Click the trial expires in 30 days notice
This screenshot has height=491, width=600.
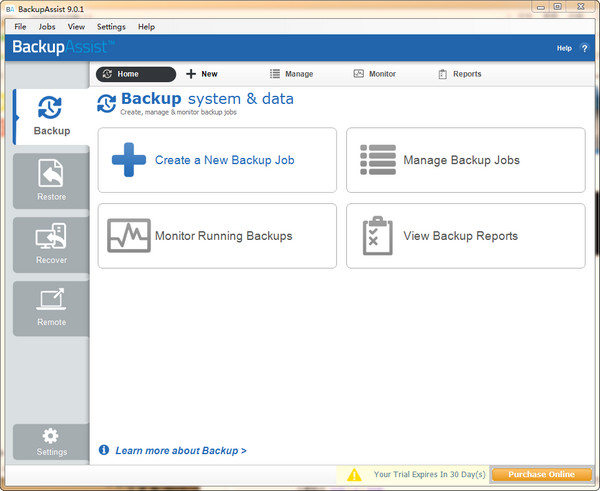click(429, 475)
